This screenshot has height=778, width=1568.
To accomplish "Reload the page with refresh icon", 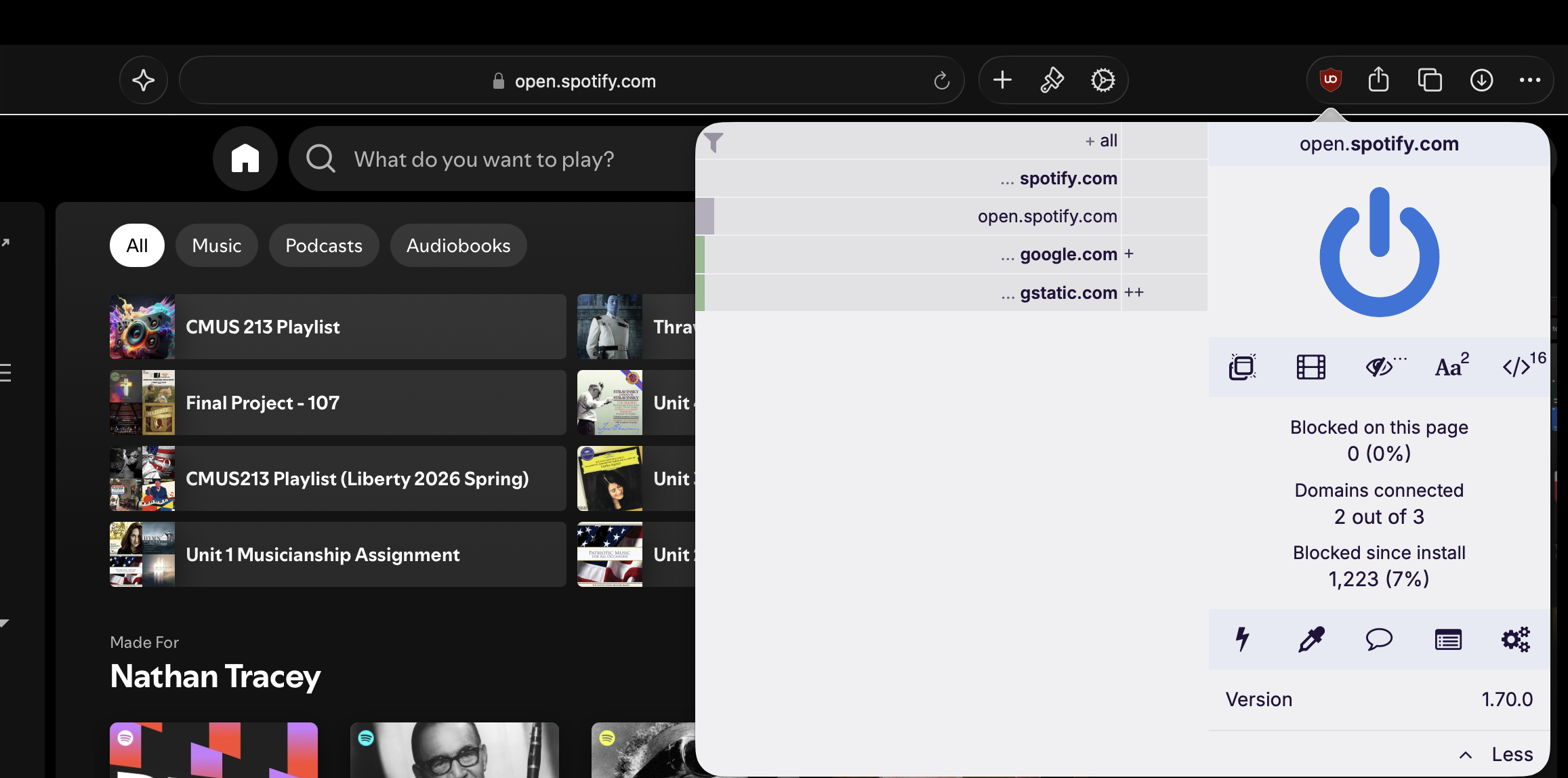I will point(941,81).
